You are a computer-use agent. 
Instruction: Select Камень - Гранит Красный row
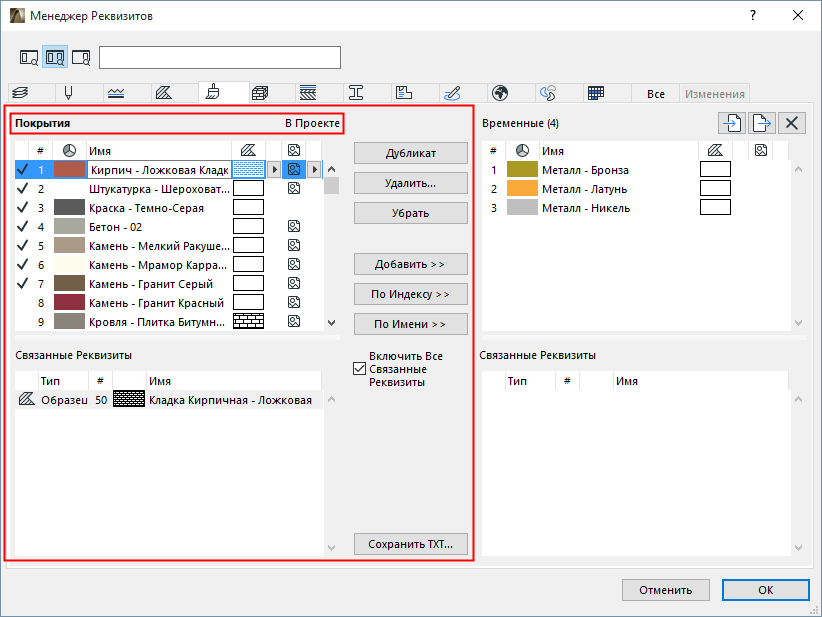[x=169, y=302]
